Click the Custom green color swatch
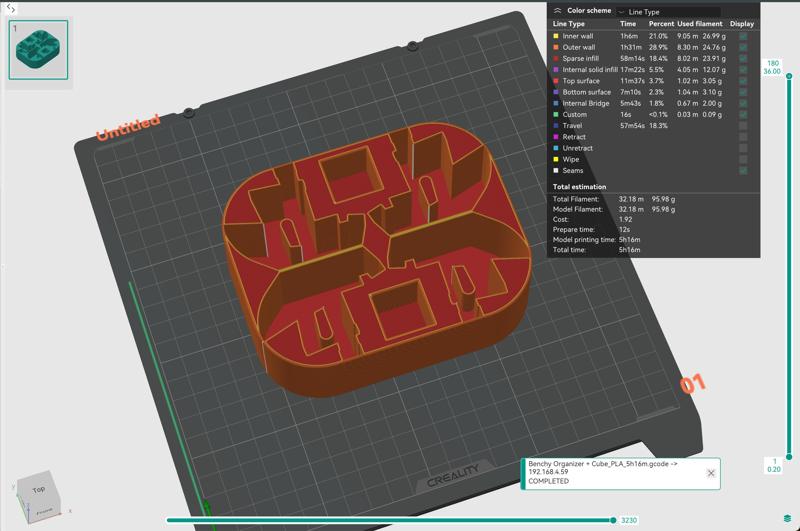Screen dimensions: 800x531 [x=556, y=115]
